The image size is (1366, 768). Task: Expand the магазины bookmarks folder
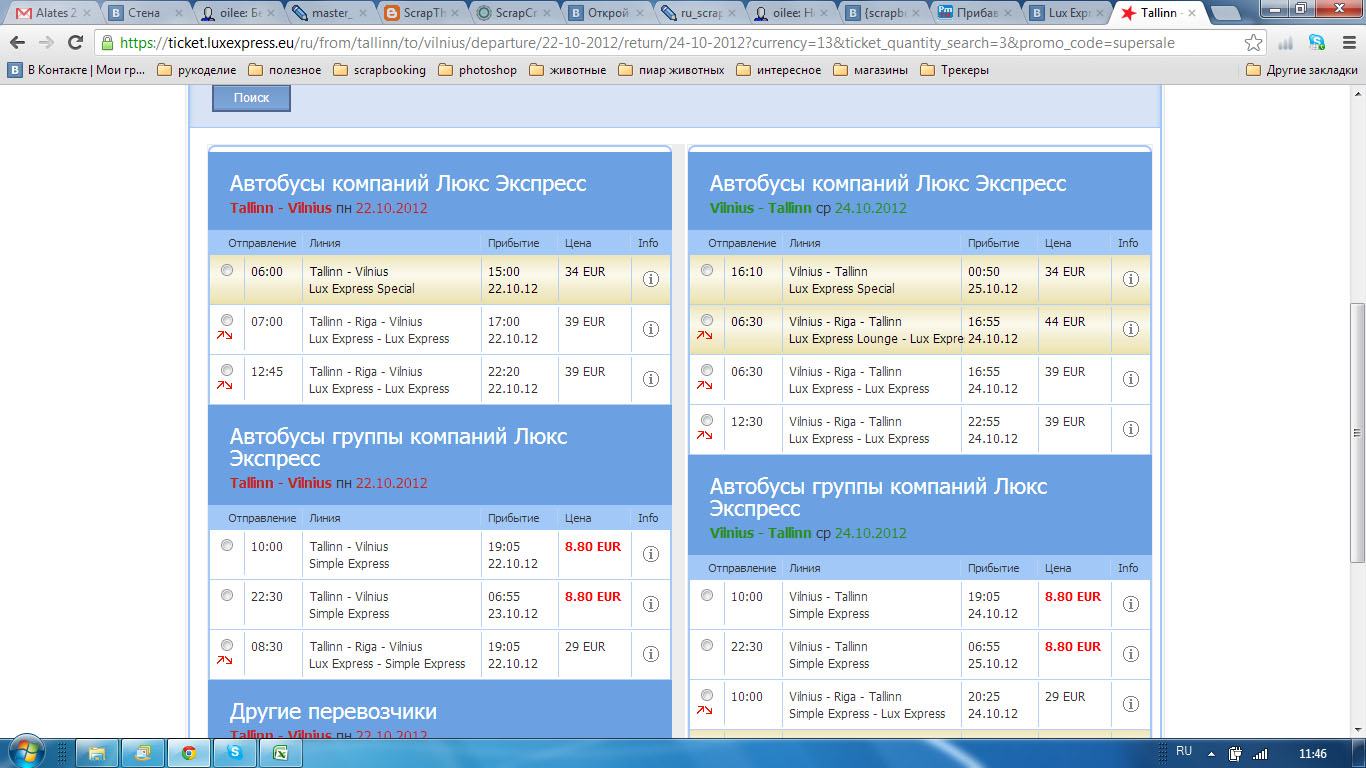(870, 70)
